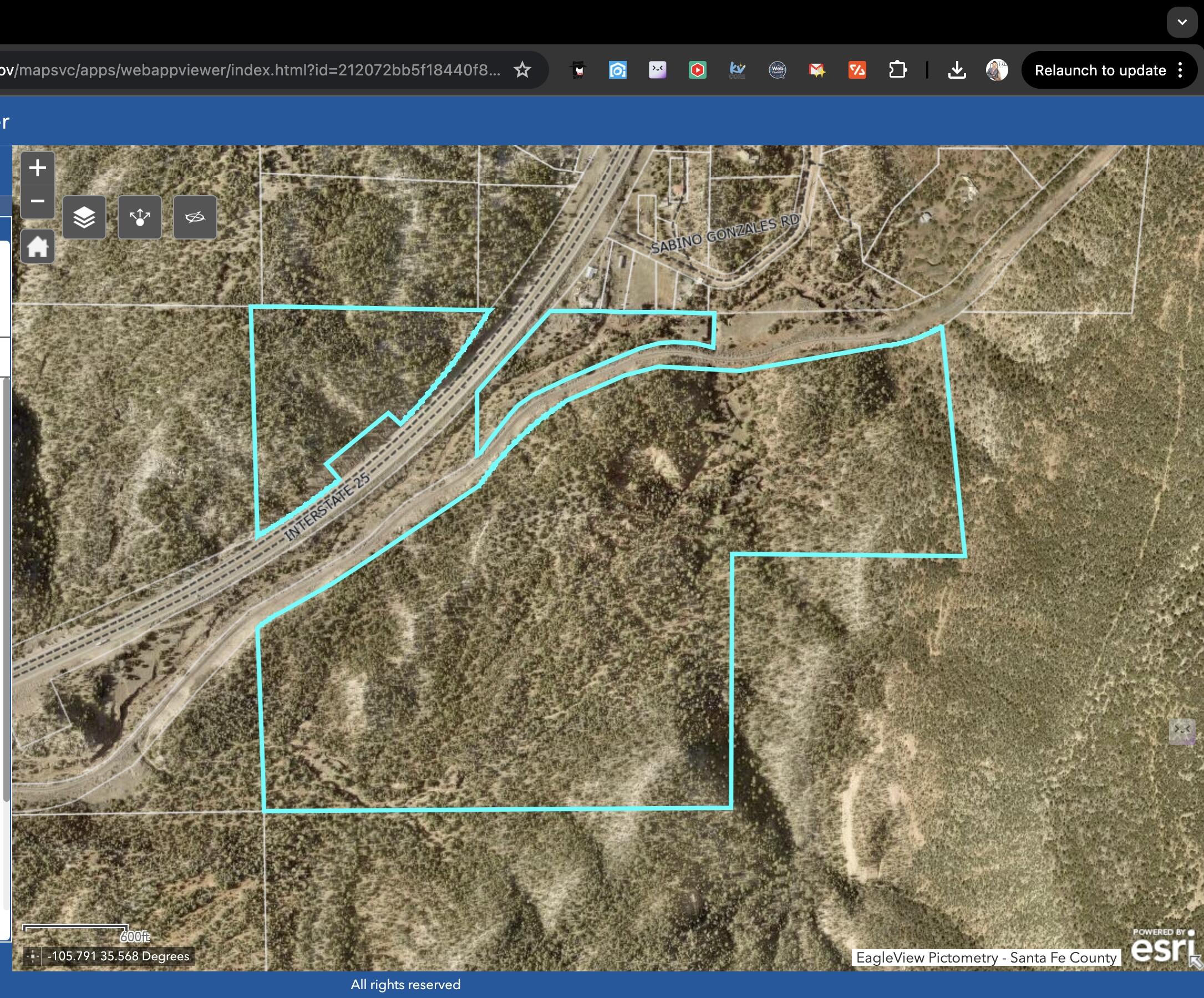This screenshot has width=1204, height=998.
Task: Click the mail extension icon
Action: (817, 70)
